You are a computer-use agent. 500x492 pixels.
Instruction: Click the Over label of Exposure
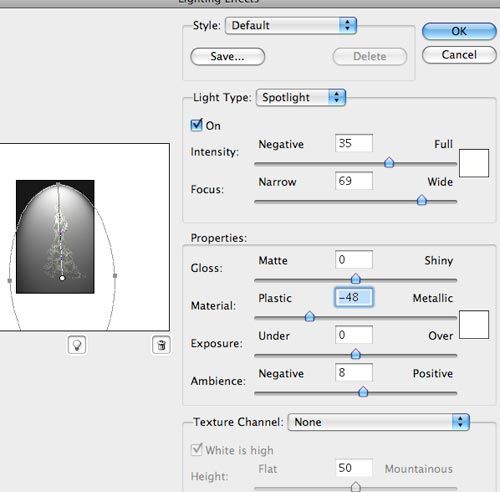tap(441, 336)
